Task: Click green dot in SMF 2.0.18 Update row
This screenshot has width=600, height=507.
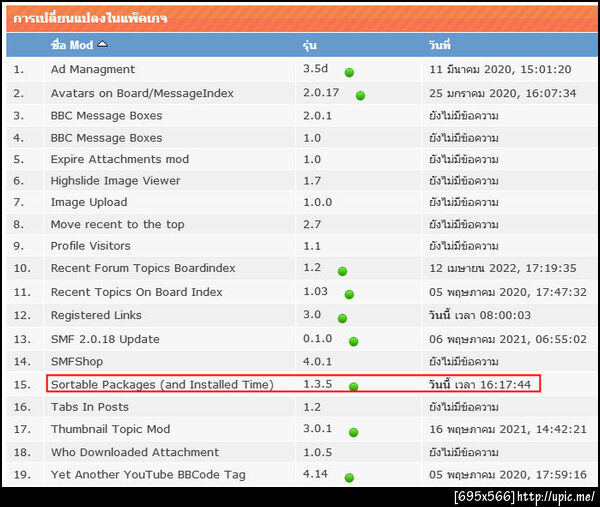Action: (x=353, y=341)
